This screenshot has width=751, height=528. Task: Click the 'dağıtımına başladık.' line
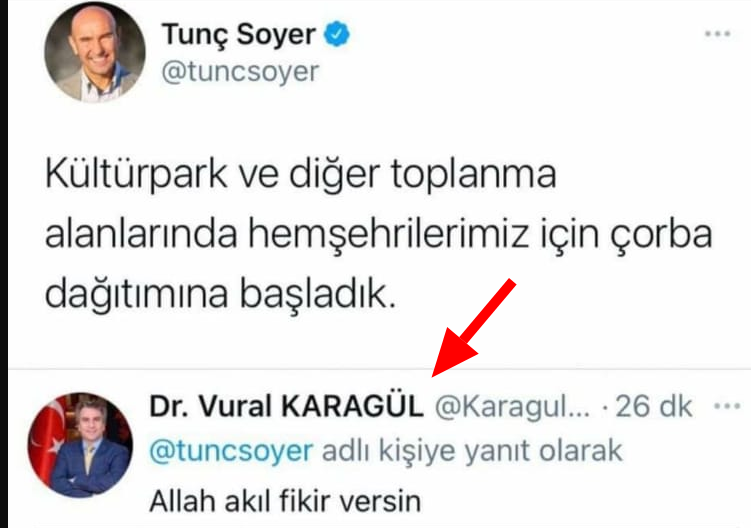click(221, 294)
